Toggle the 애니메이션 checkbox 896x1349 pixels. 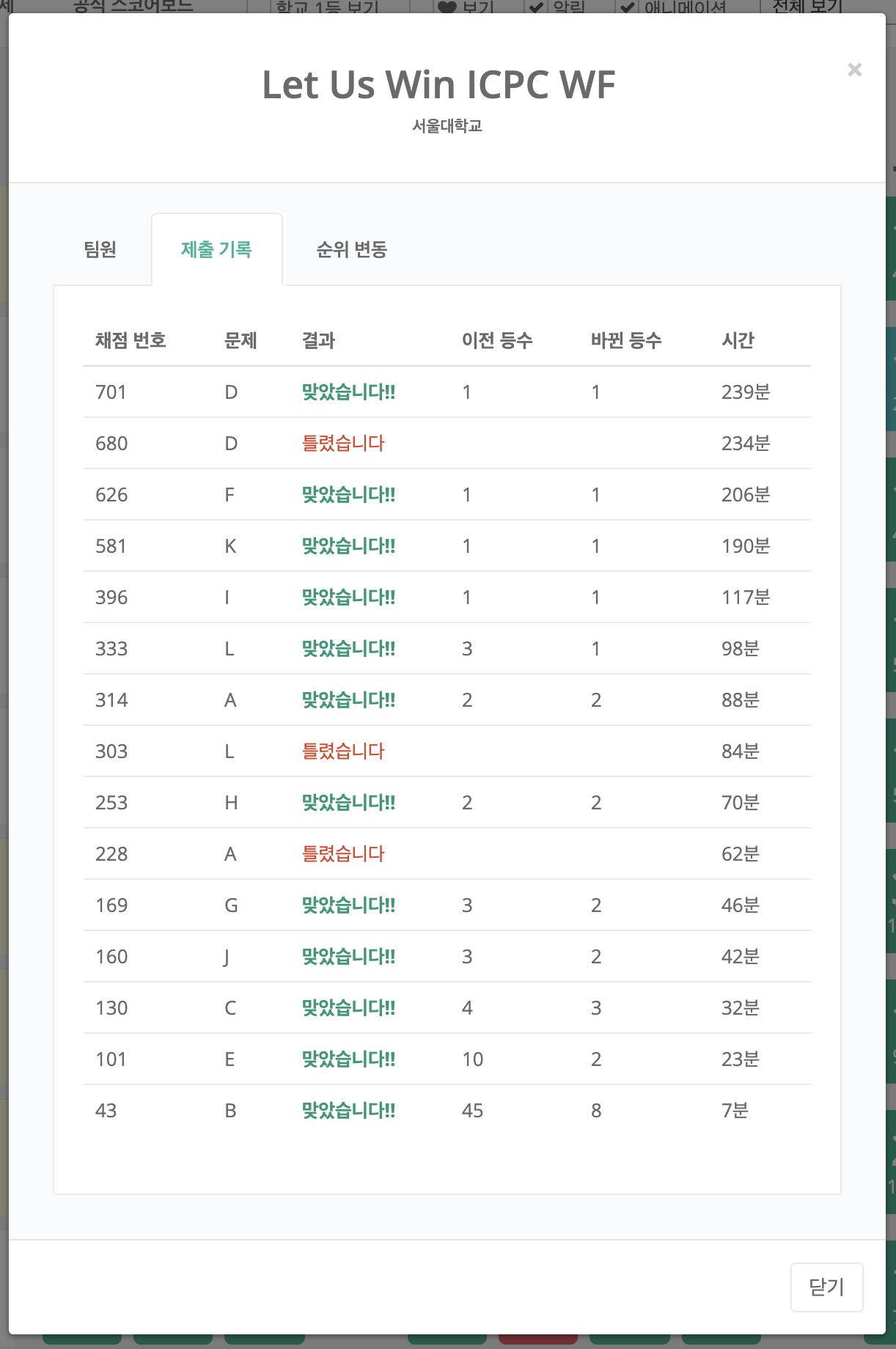click(628, 7)
